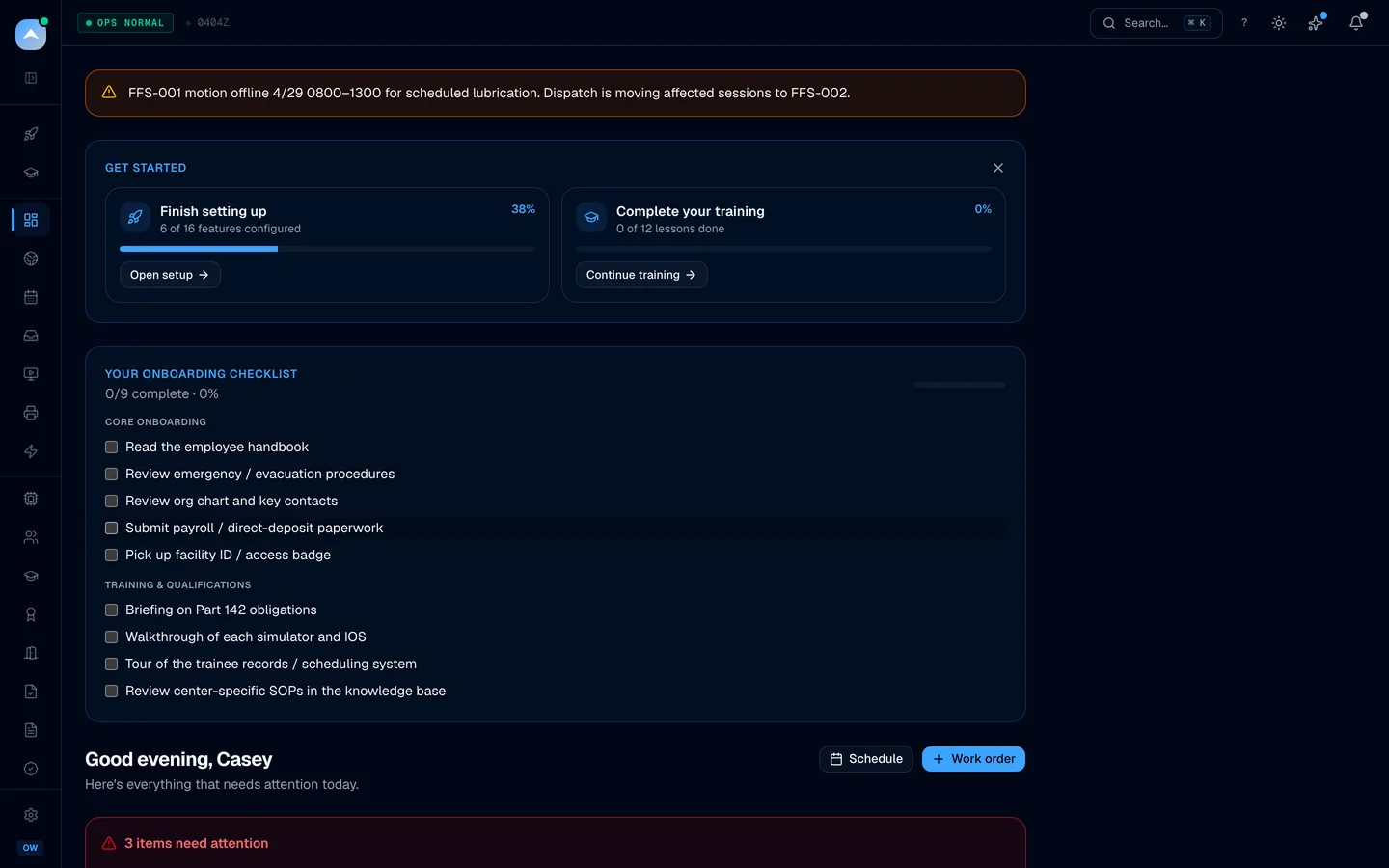The width and height of the screenshot is (1389, 868).
Task: Click the YOUR ONBOARDING CHECKLIST heading
Action: coord(201,374)
